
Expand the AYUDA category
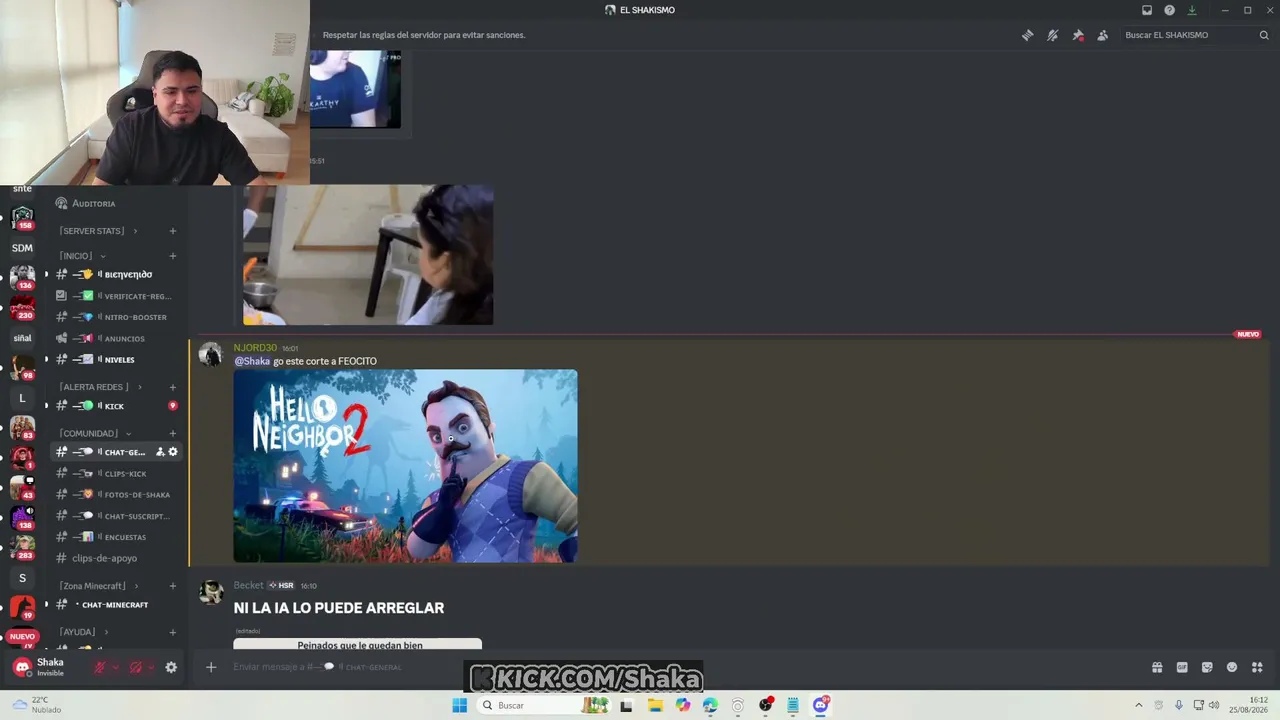pyautogui.click(x=83, y=632)
